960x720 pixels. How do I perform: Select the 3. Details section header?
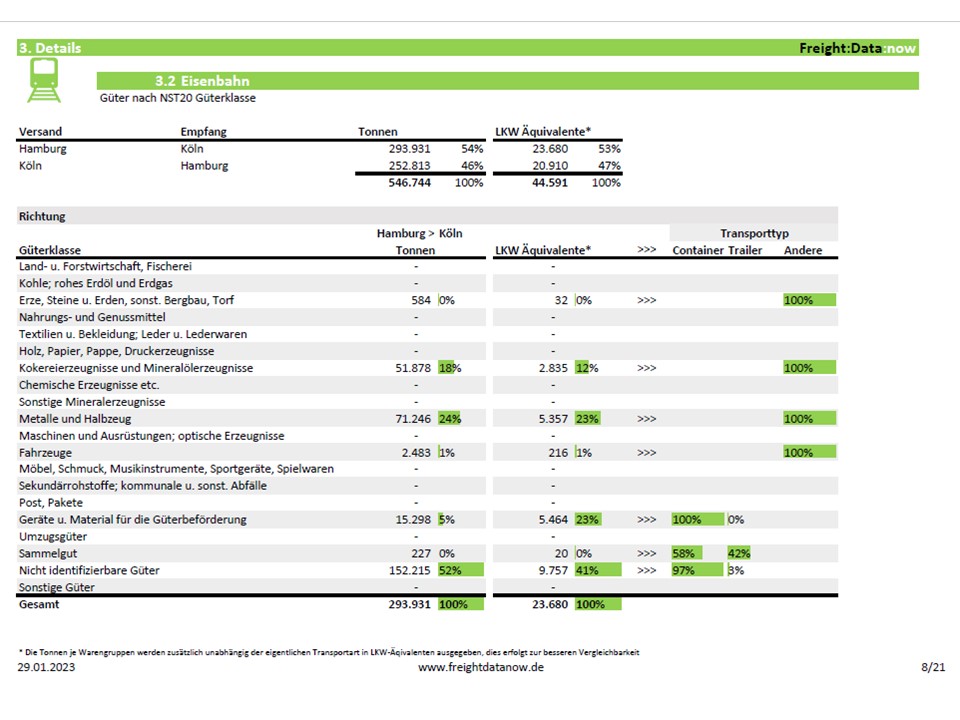tap(50, 48)
